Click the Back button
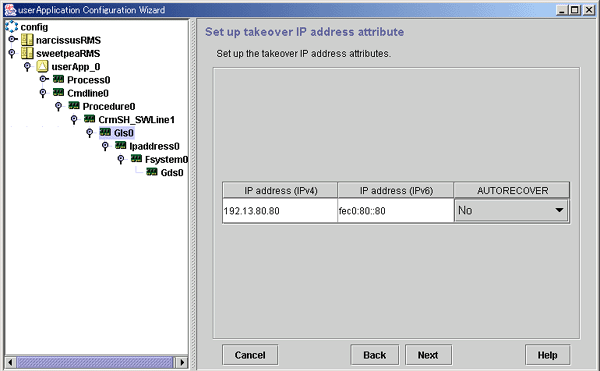This screenshot has width=600, height=371. [375, 355]
